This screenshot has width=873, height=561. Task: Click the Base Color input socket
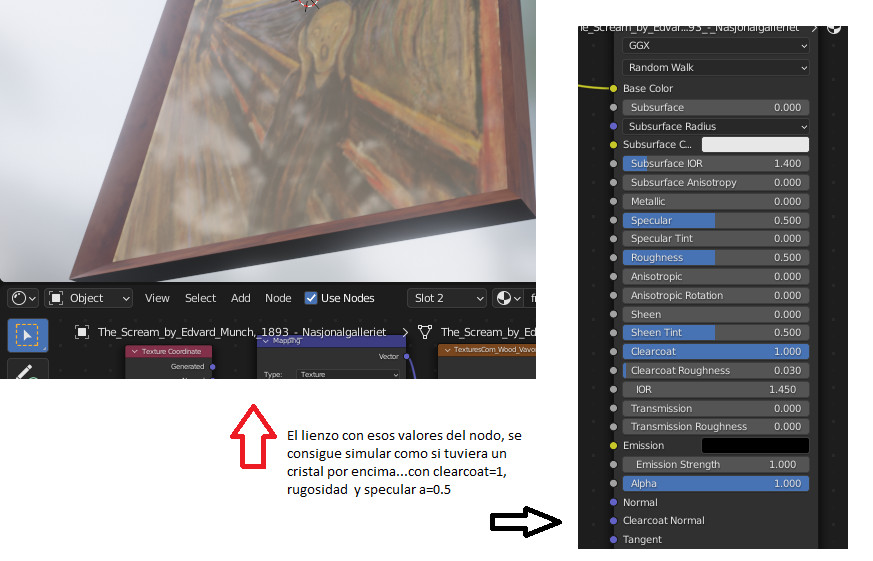coord(613,88)
